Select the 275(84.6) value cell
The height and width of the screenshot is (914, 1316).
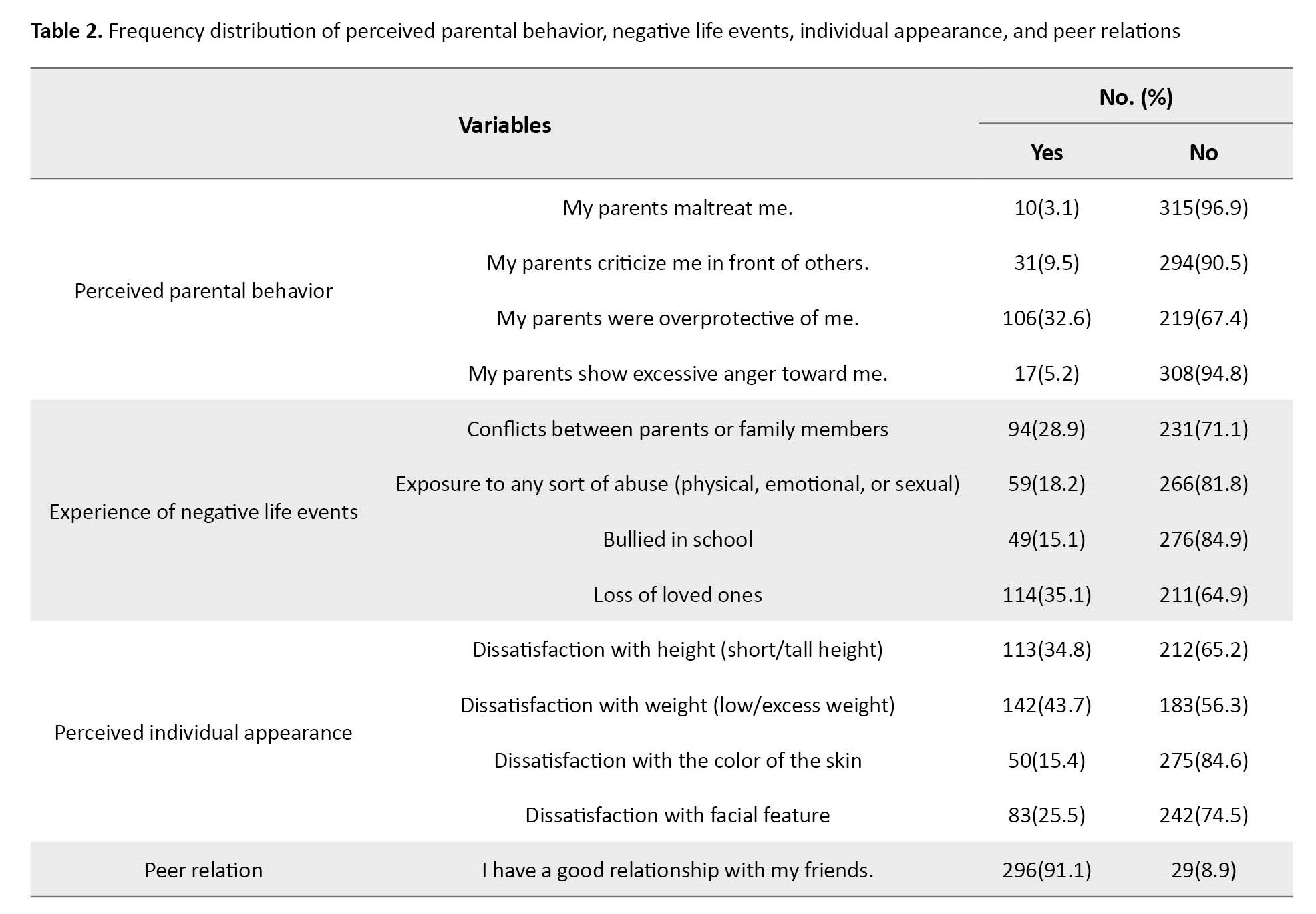coord(1203,760)
